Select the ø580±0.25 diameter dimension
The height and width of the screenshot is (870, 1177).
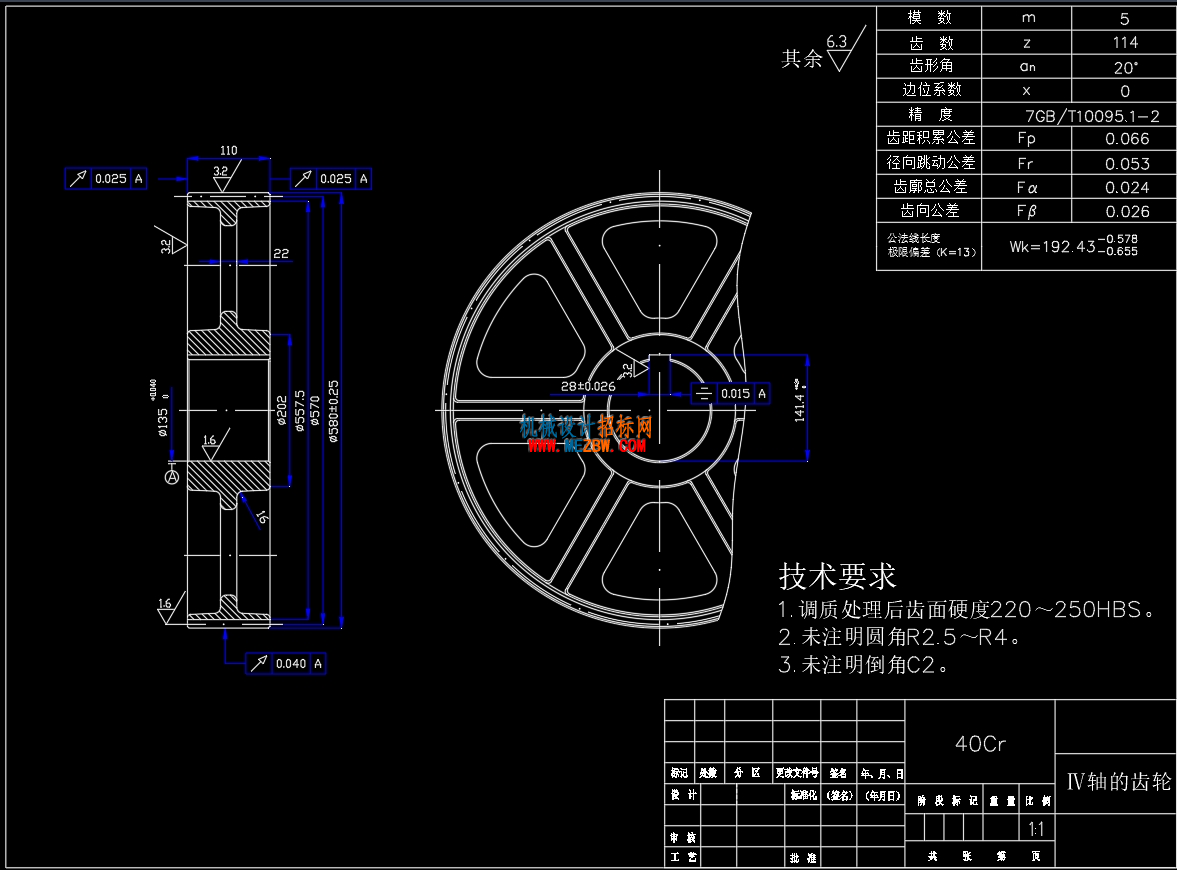[x=333, y=411]
